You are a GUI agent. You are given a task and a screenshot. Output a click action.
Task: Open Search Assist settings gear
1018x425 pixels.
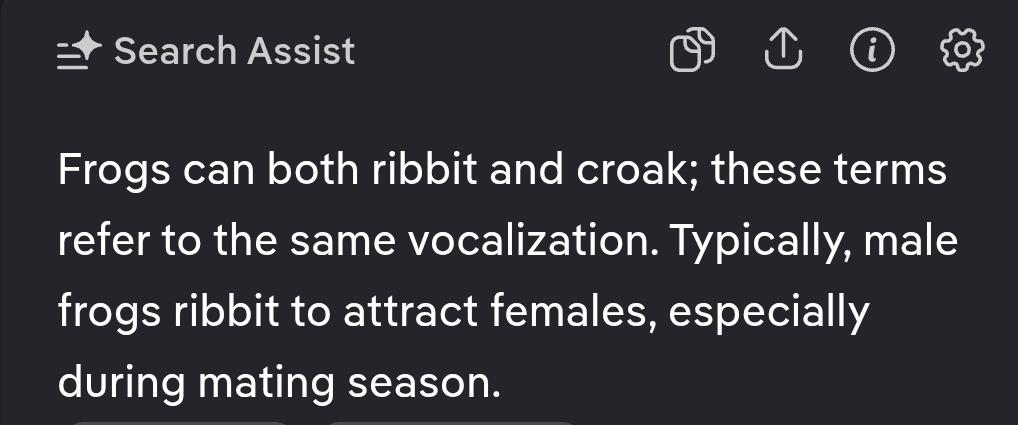pos(963,50)
